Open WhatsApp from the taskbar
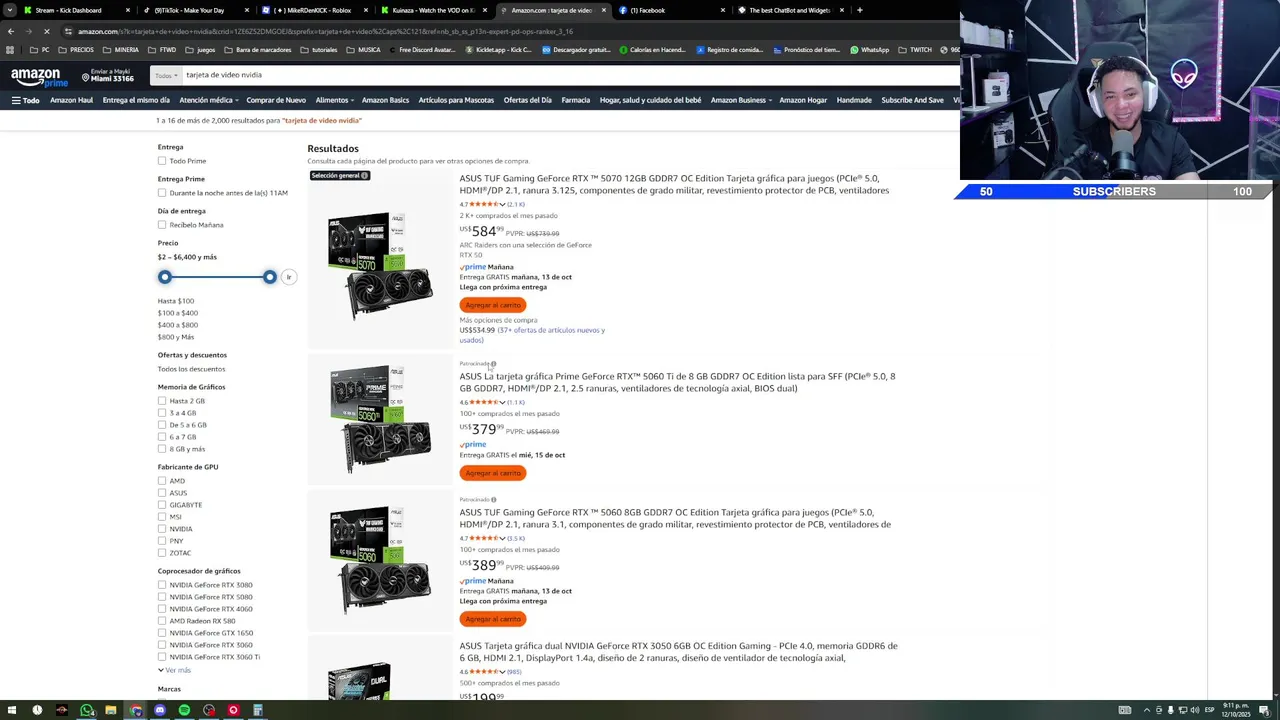Screen dimensions: 1280x720 (x=86, y=710)
